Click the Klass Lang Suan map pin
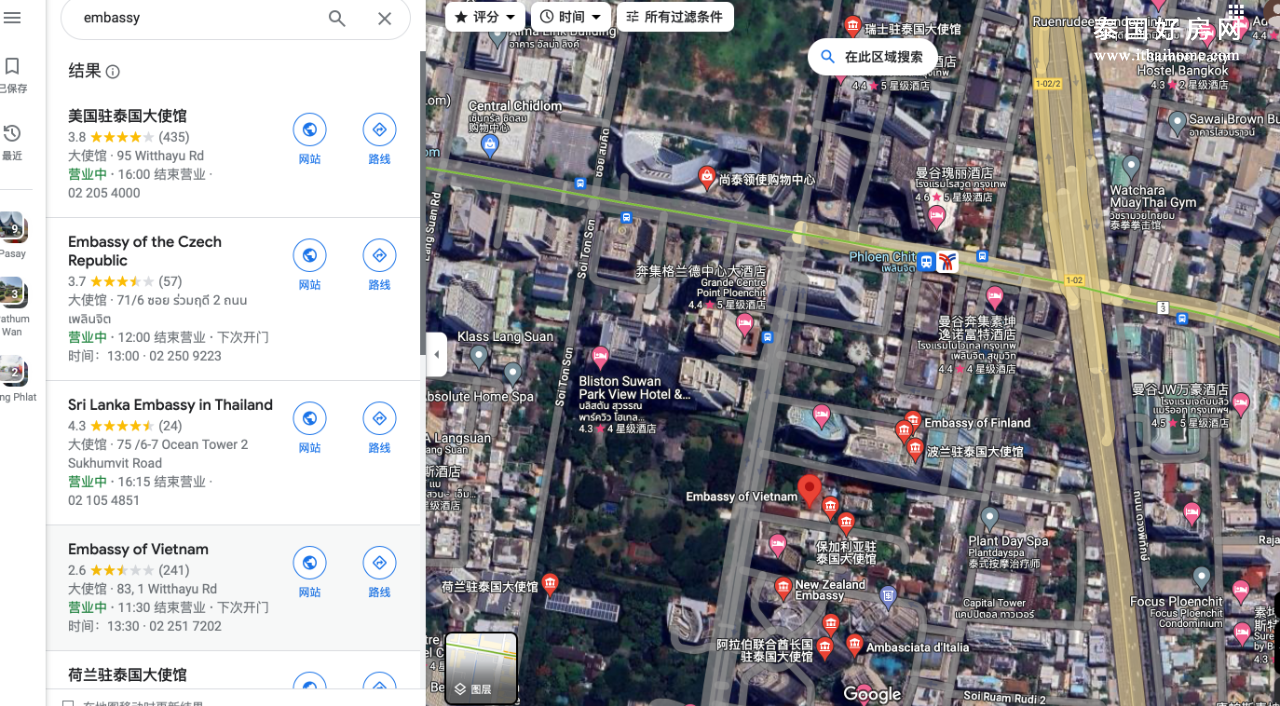The image size is (1280, 706). tap(479, 355)
